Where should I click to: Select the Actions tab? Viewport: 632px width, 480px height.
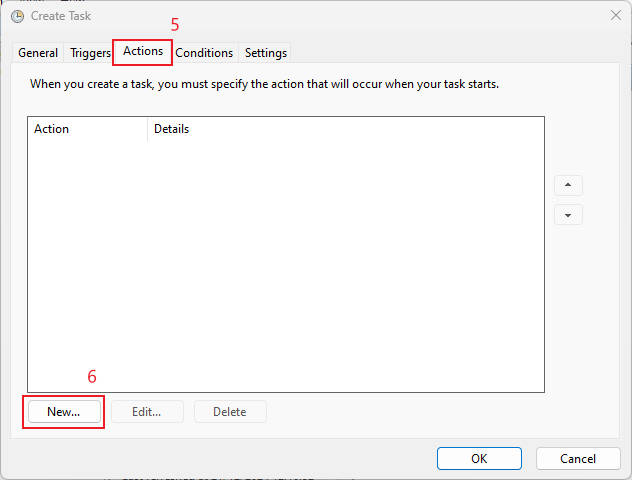coord(143,51)
